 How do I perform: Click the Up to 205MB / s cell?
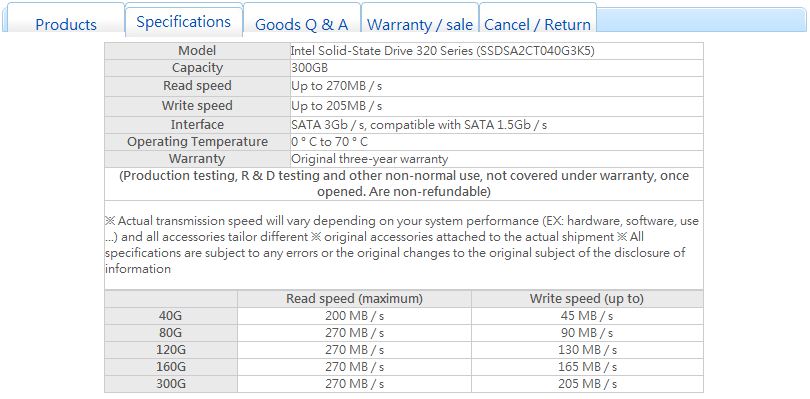click(x=496, y=106)
